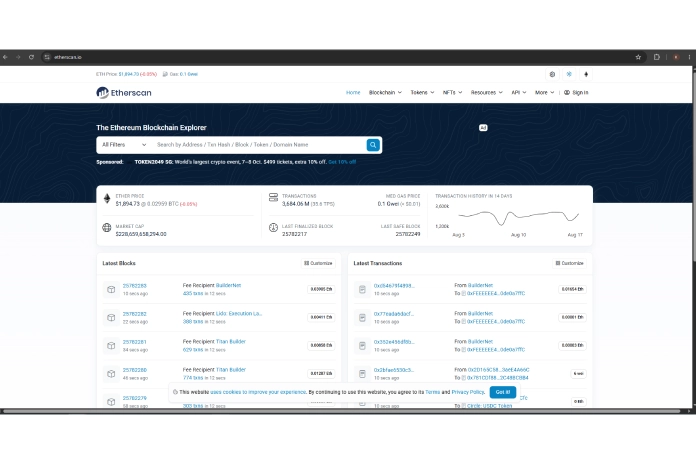
Task: Click the block cube icon for 25782280
Action: pos(111,373)
